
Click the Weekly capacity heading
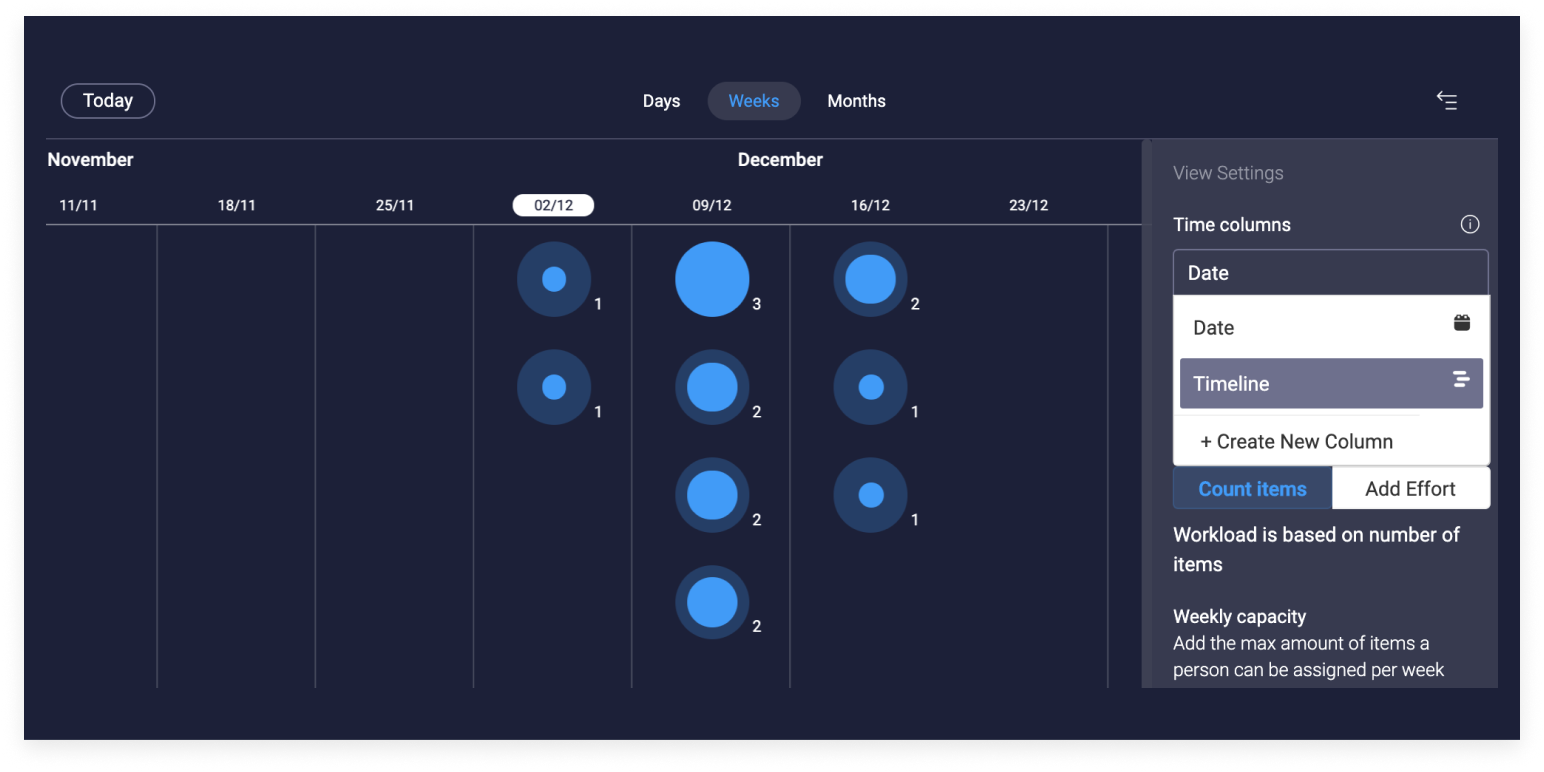(1239, 616)
